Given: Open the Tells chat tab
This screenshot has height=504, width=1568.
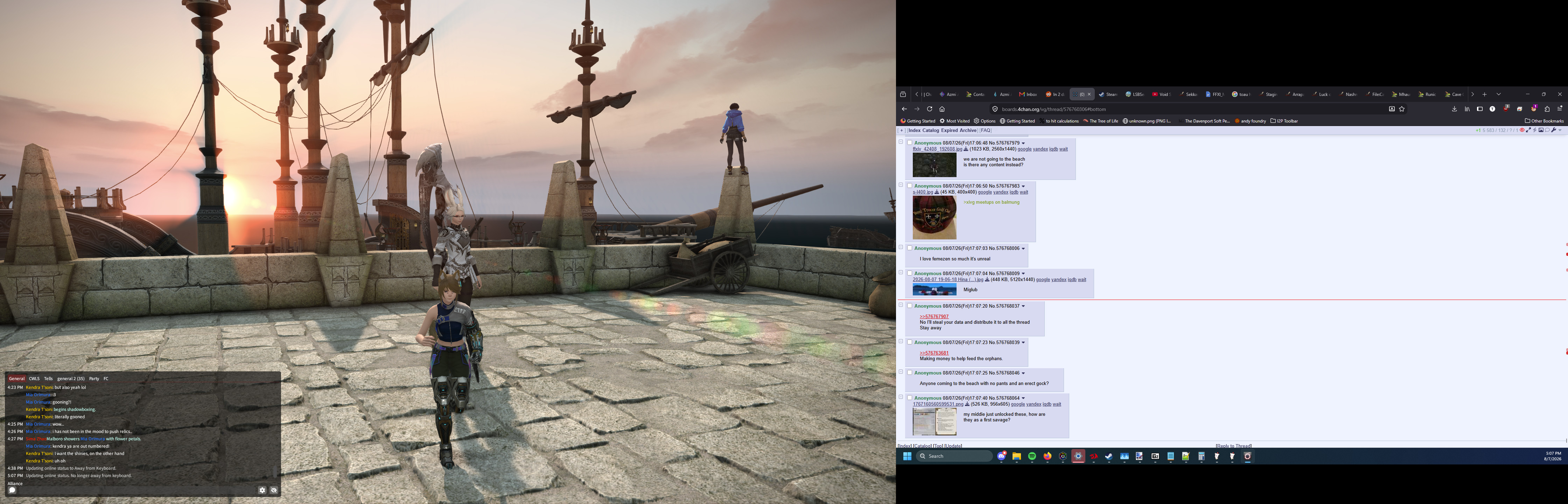Looking at the screenshot, I should pyautogui.click(x=48, y=379).
